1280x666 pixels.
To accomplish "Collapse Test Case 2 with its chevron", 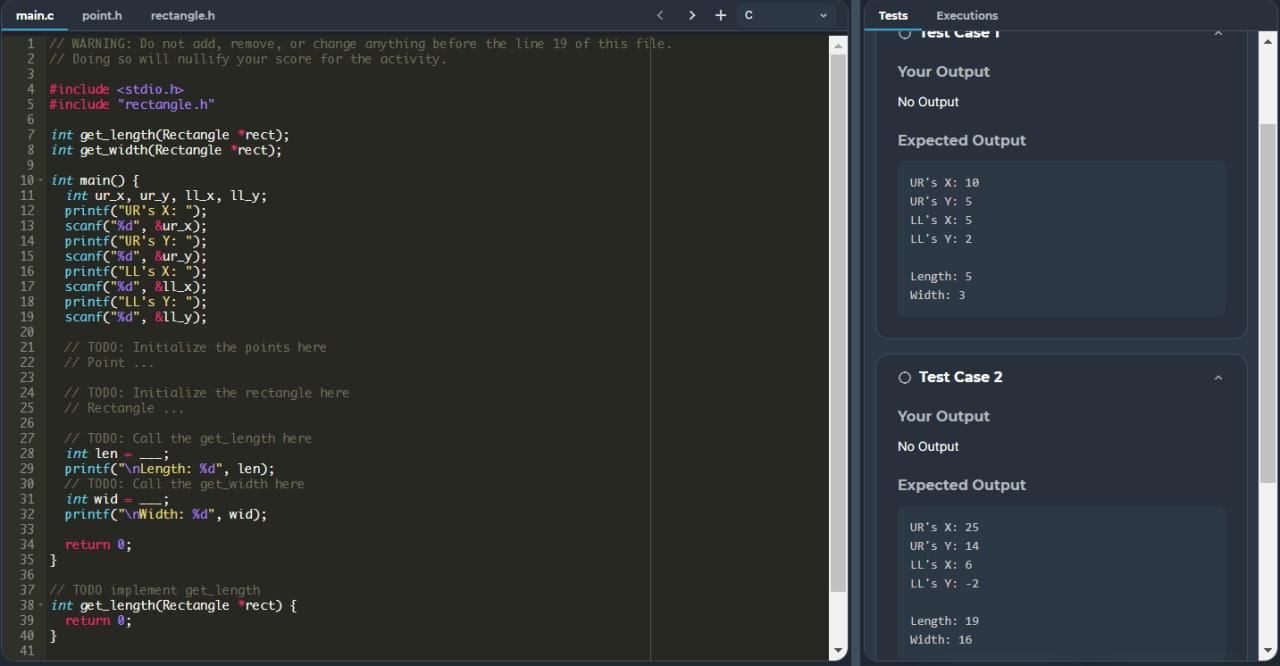I will pyautogui.click(x=1218, y=377).
